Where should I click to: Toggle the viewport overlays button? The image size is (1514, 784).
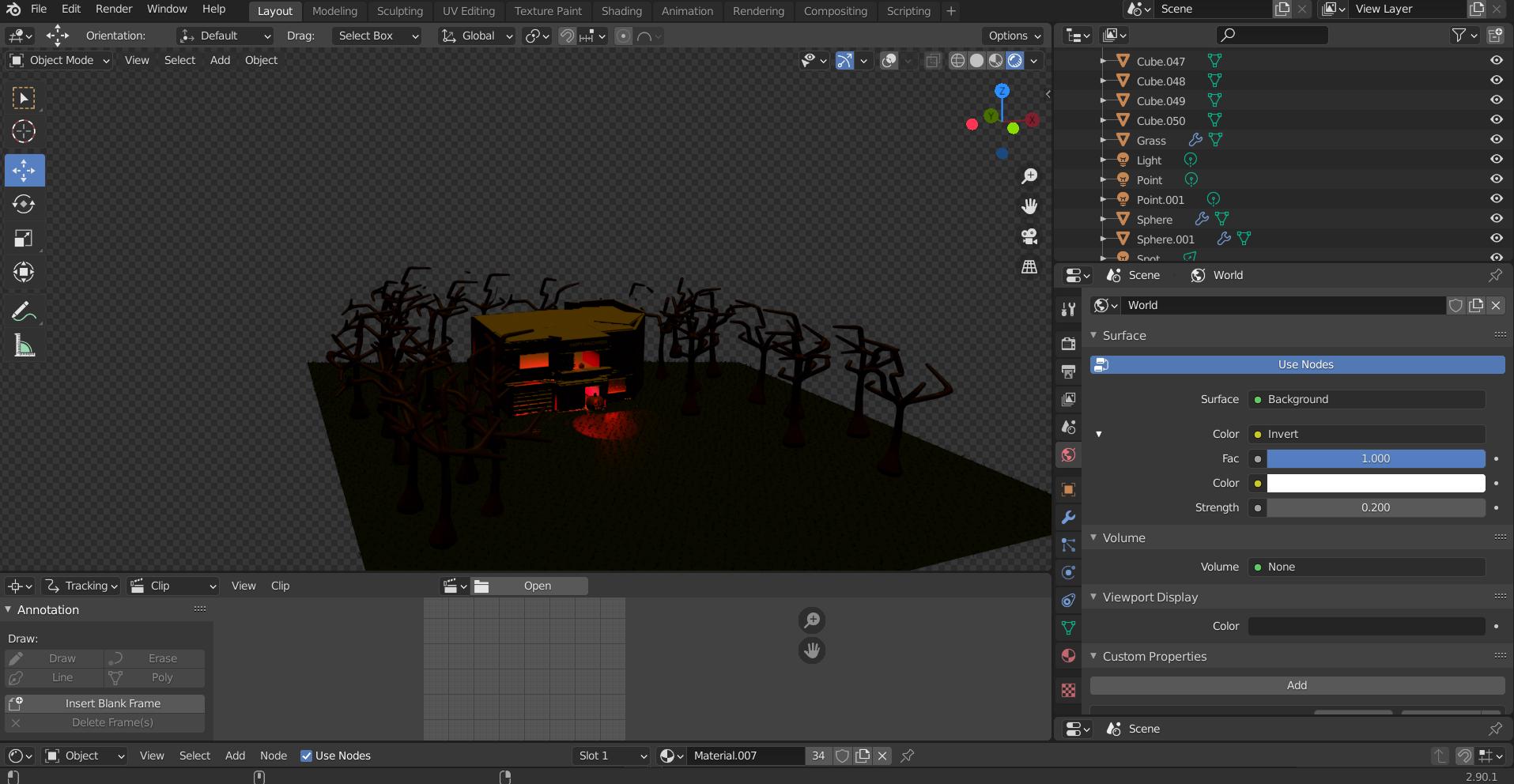click(x=889, y=61)
